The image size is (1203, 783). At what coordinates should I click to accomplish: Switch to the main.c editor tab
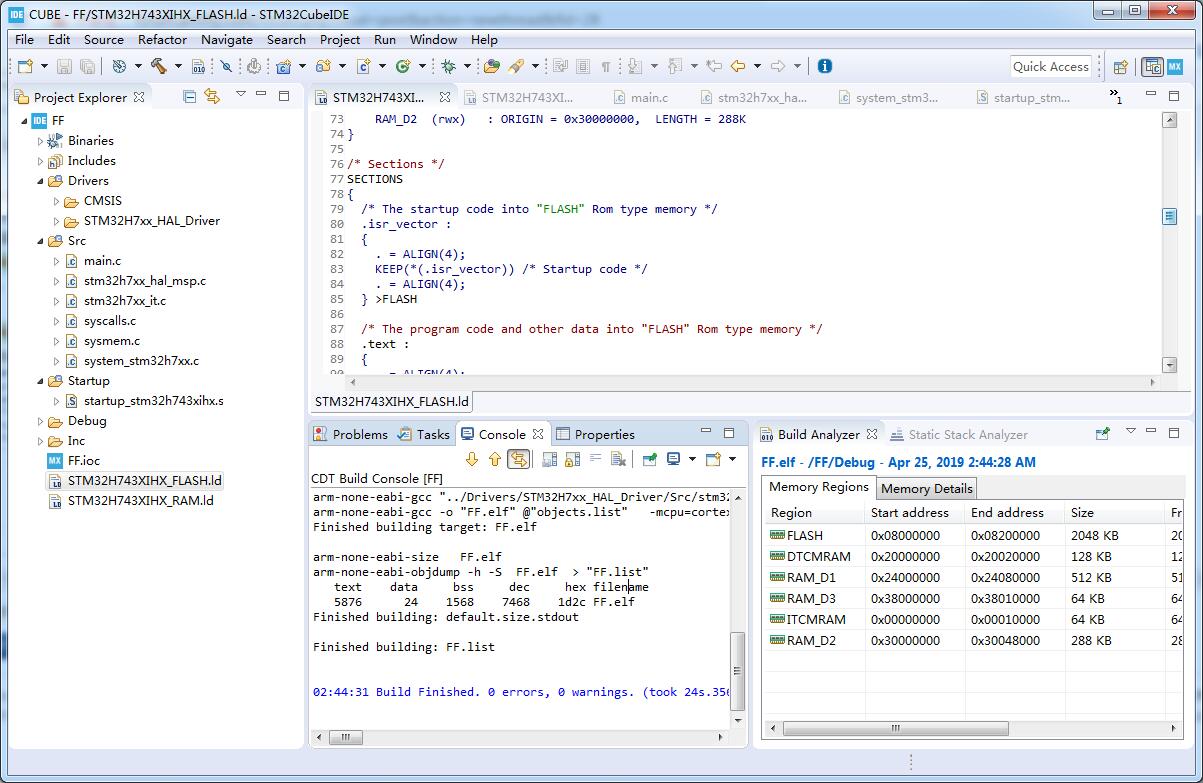(x=640, y=97)
